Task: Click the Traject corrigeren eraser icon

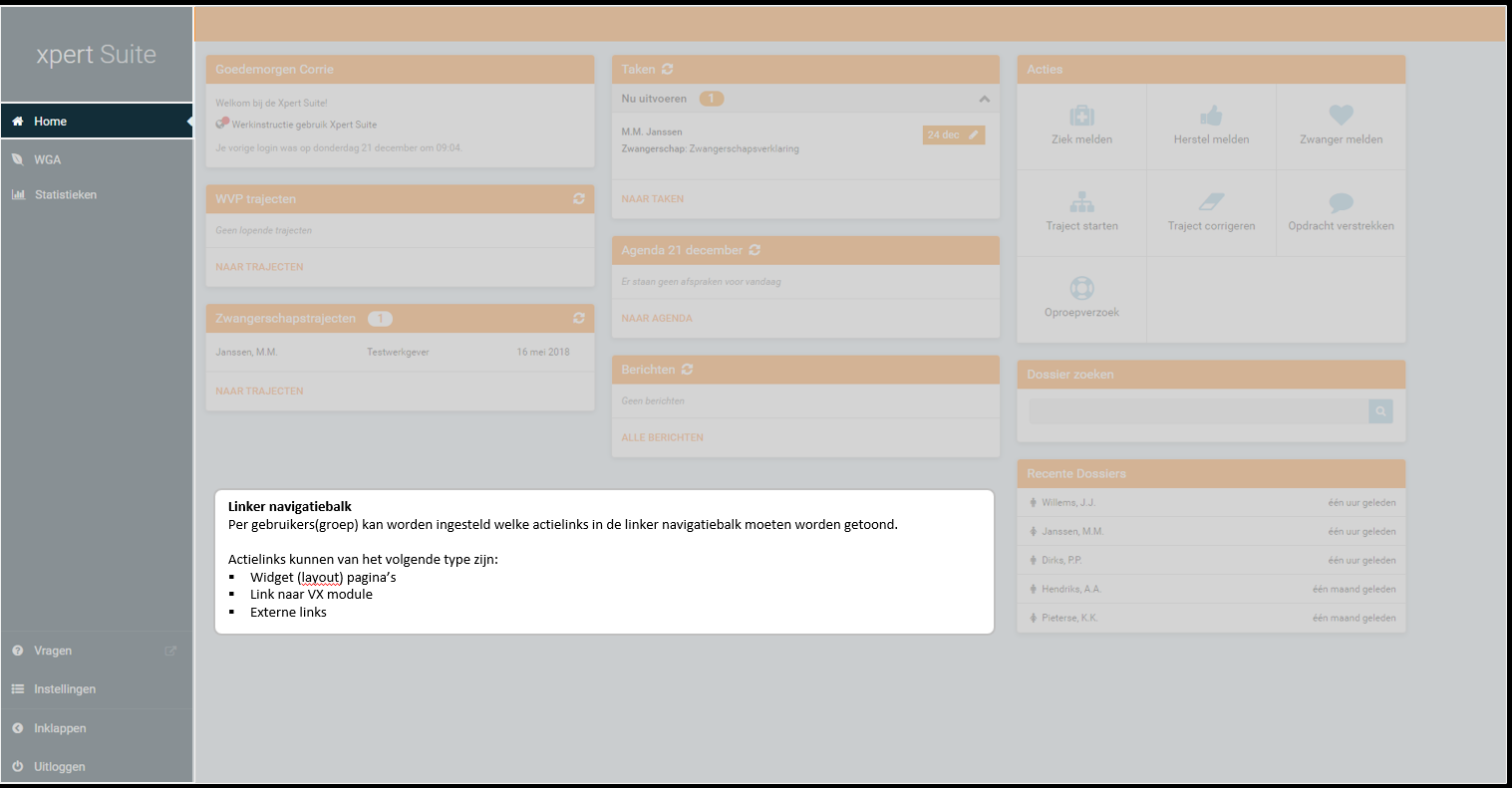Action: click(1211, 202)
